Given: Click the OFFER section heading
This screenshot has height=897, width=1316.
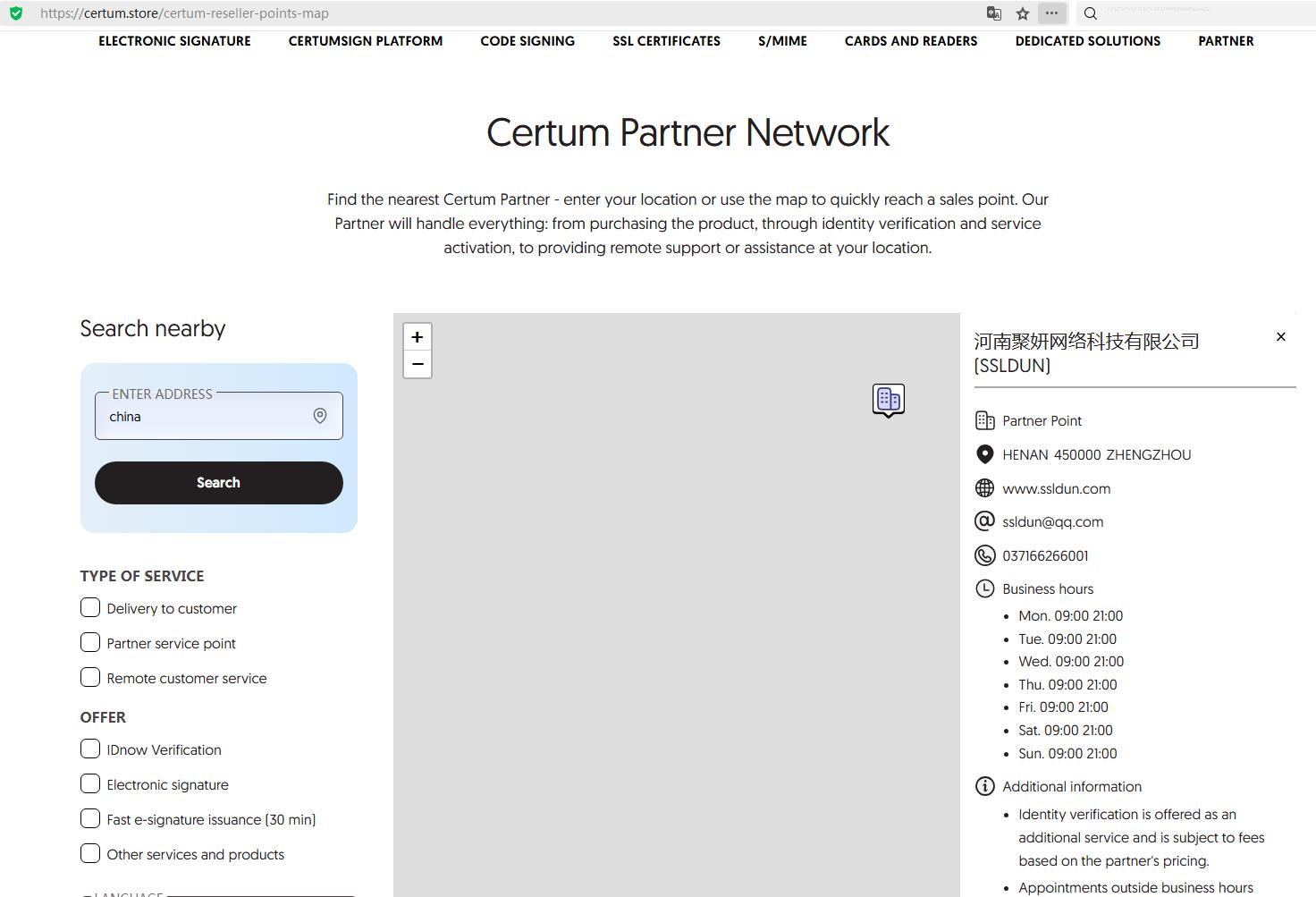Looking at the screenshot, I should (x=103, y=717).
